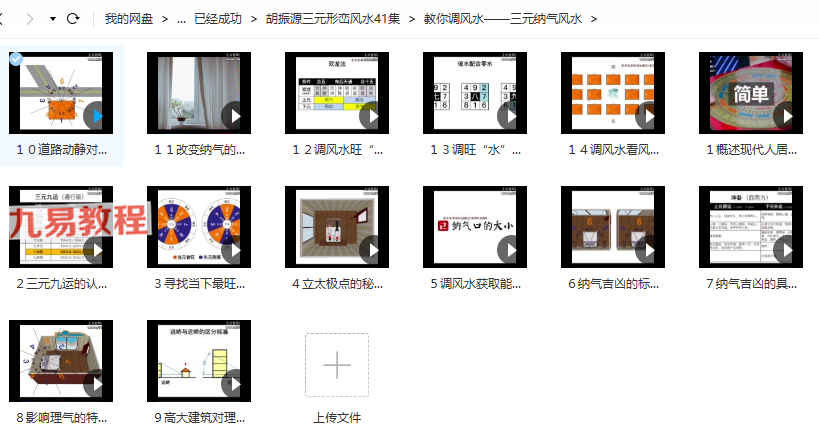Click file name 5 调风水获取能

tap(474, 284)
